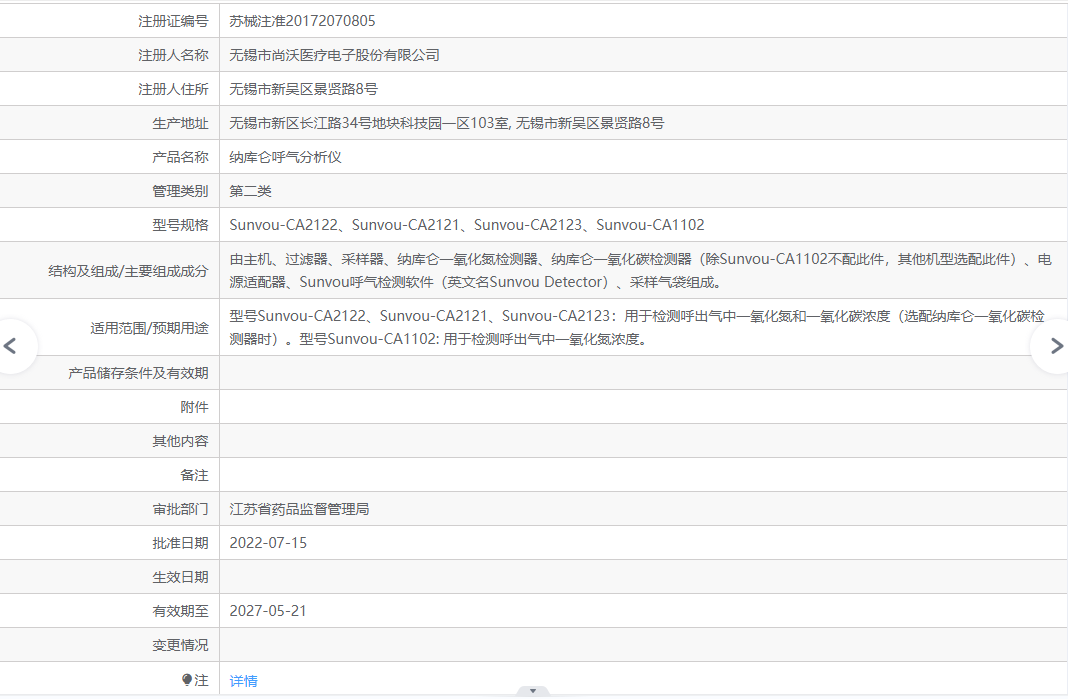
Task: Select registrant address 无锡市新吴区景贤路8号
Action: pos(304,89)
